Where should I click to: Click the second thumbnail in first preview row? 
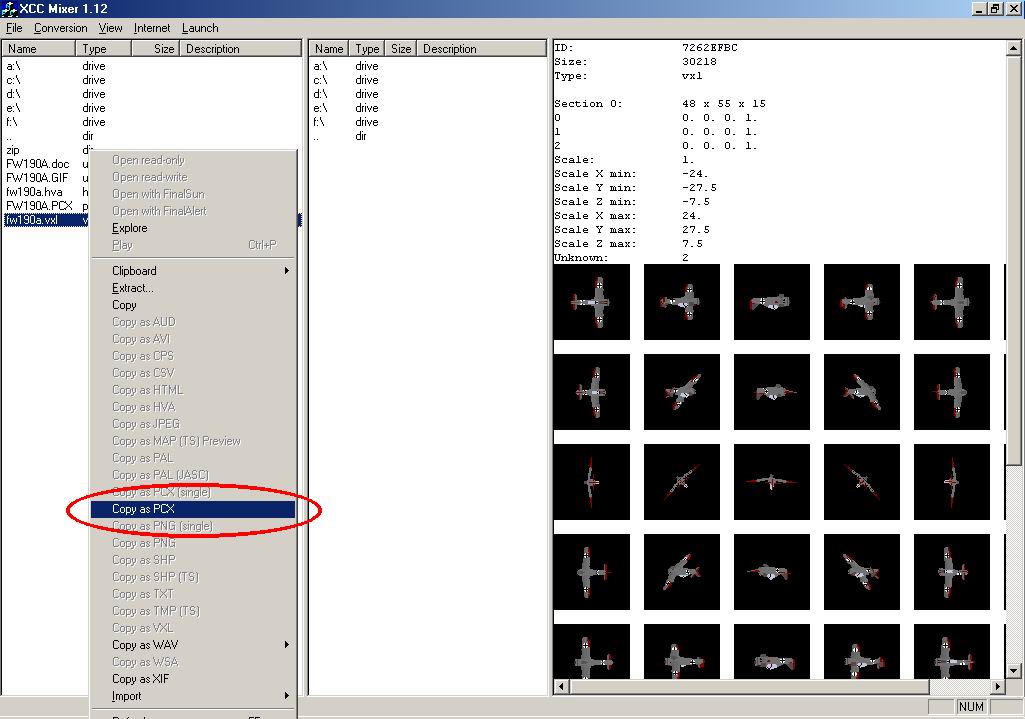pos(682,302)
